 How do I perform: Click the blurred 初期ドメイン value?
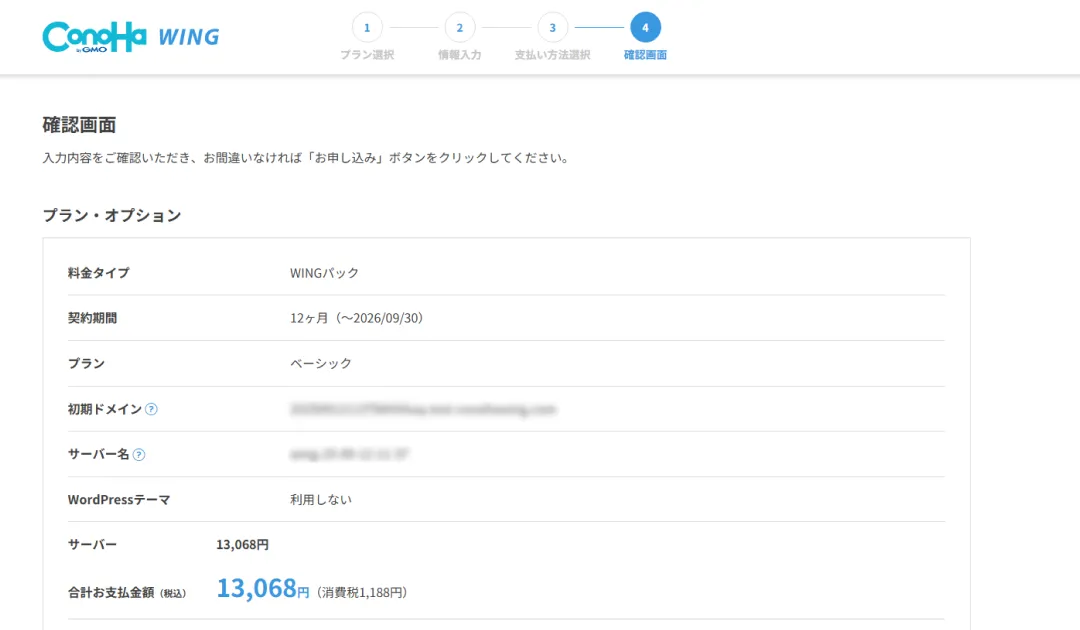pos(423,409)
